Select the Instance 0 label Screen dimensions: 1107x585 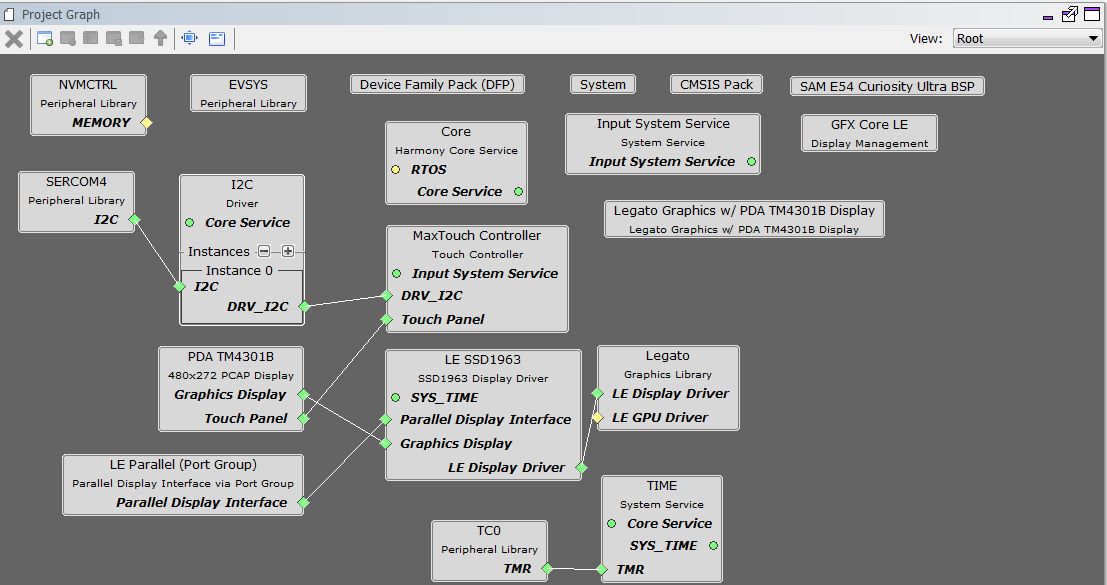point(239,270)
